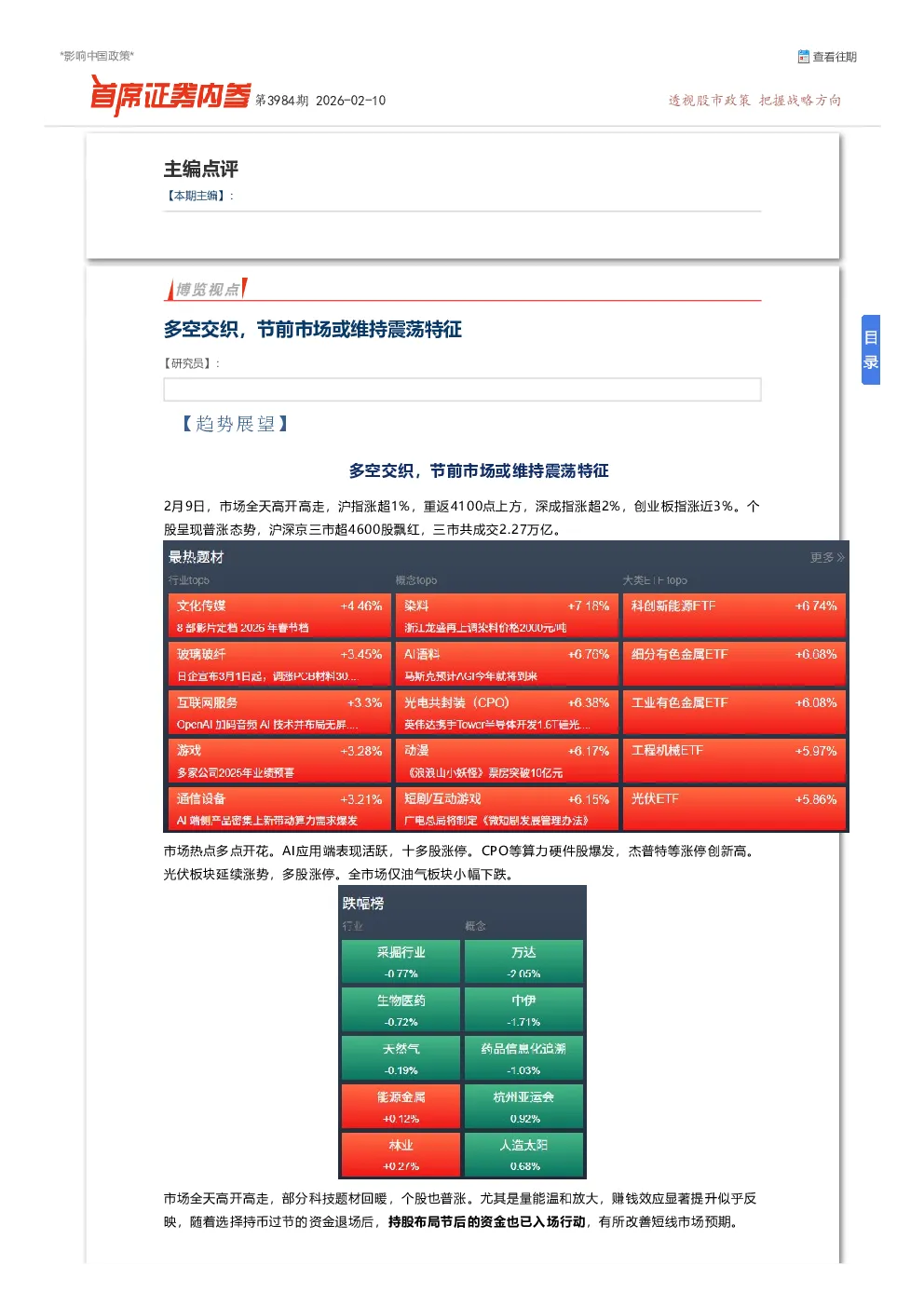
Task: Select the 光伏ETF +5.86% tile
Action: [x=734, y=809]
